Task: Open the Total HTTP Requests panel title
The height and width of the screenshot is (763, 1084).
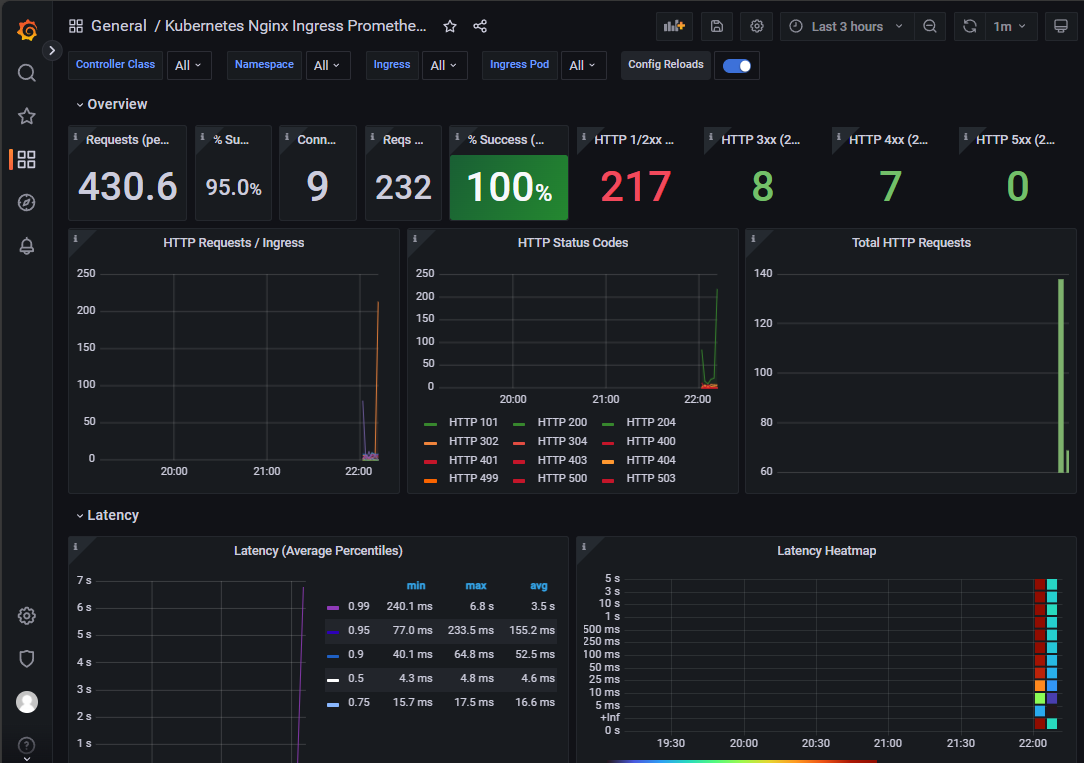Action: [x=911, y=243]
